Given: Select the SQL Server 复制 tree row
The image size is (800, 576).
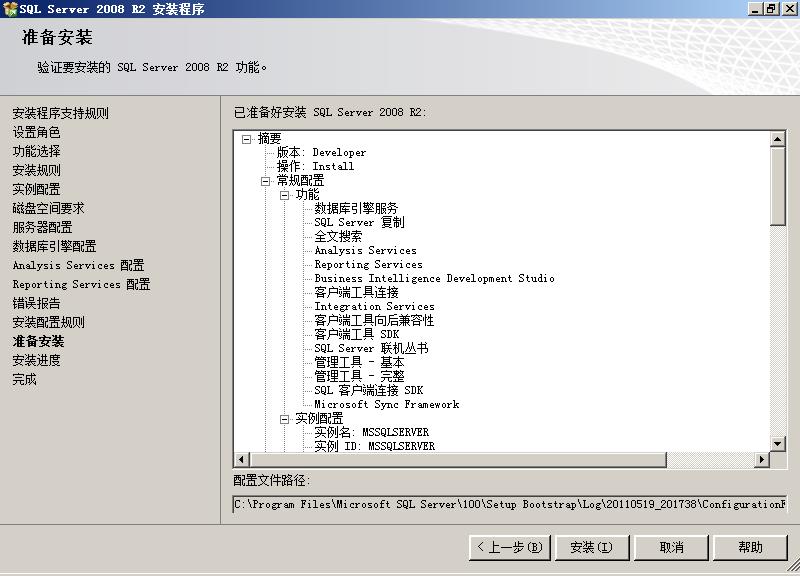Looking at the screenshot, I should [x=359, y=222].
